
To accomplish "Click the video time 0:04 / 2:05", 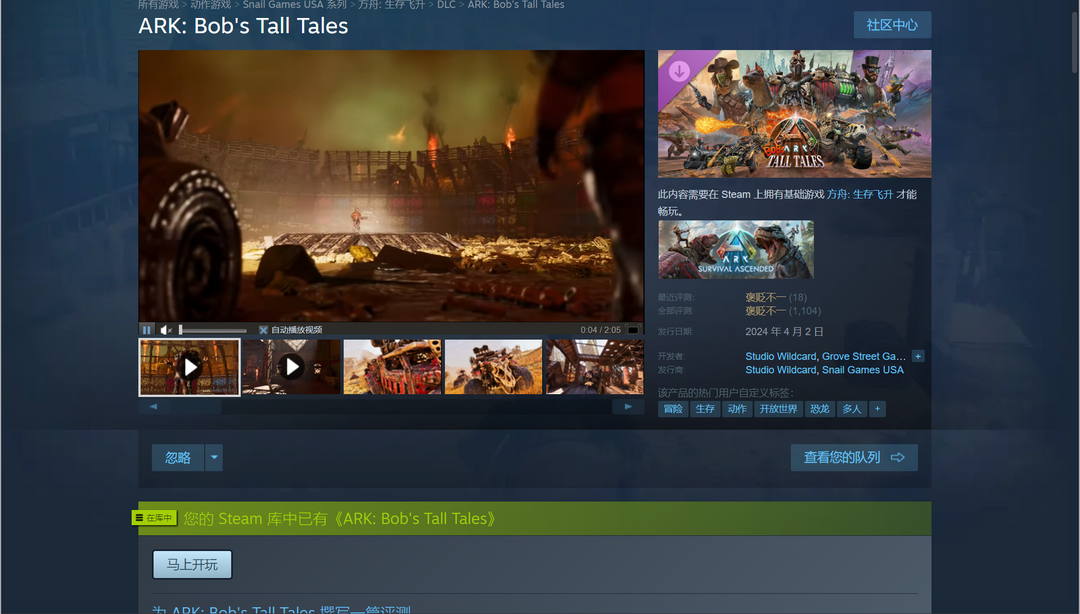I will pos(601,330).
